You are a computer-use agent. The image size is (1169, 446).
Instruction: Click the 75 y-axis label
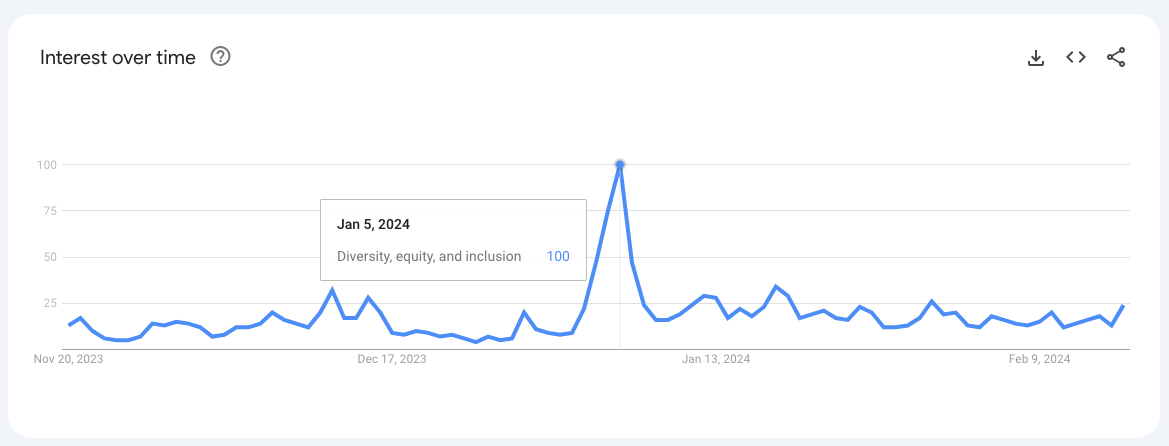[x=49, y=210]
